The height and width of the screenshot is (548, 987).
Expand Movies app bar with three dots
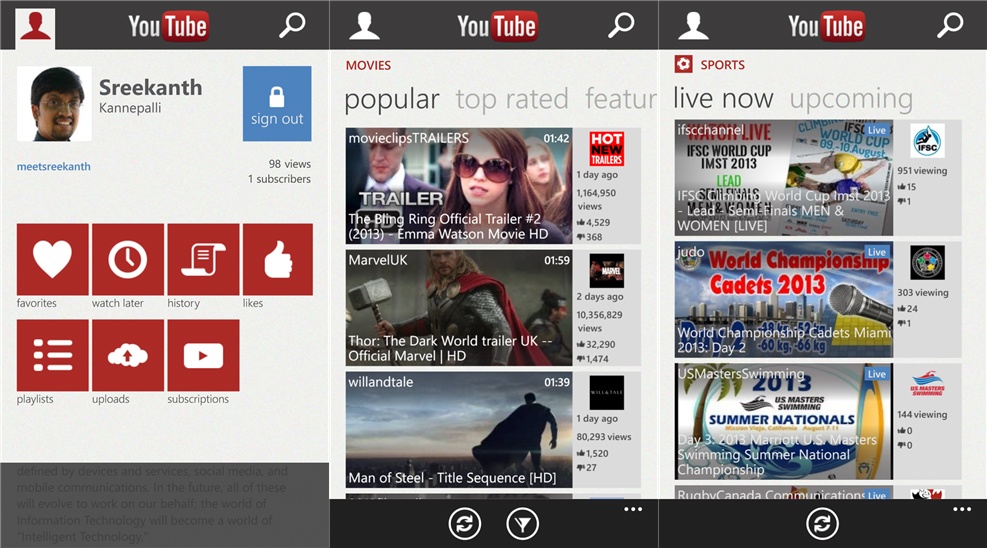pyautogui.click(x=633, y=509)
